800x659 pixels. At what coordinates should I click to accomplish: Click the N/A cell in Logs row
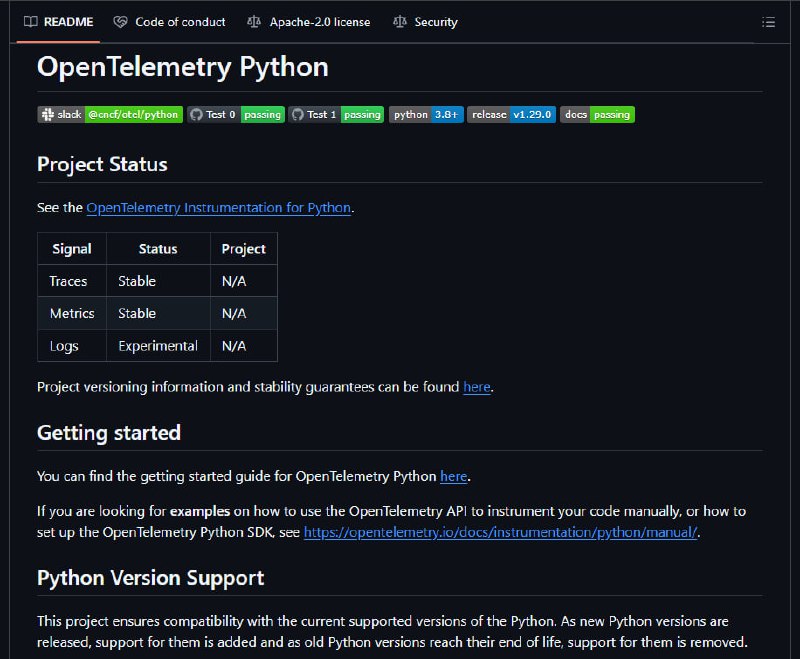pyautogui.click(x=244, y=346)
